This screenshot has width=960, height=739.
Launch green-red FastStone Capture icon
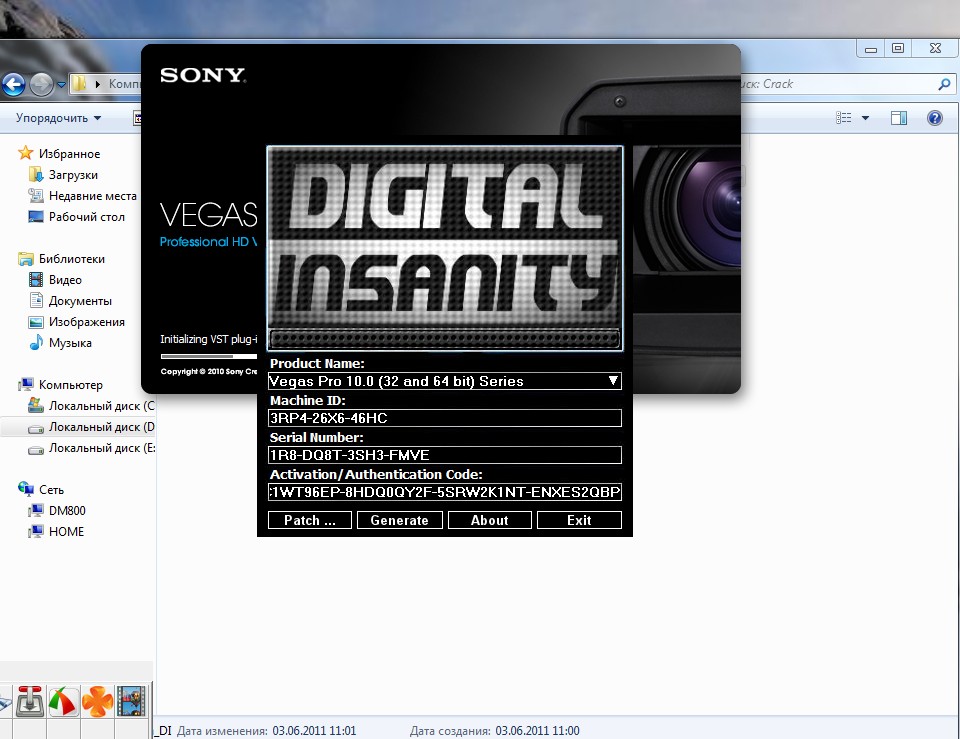(x=64, y=702)
